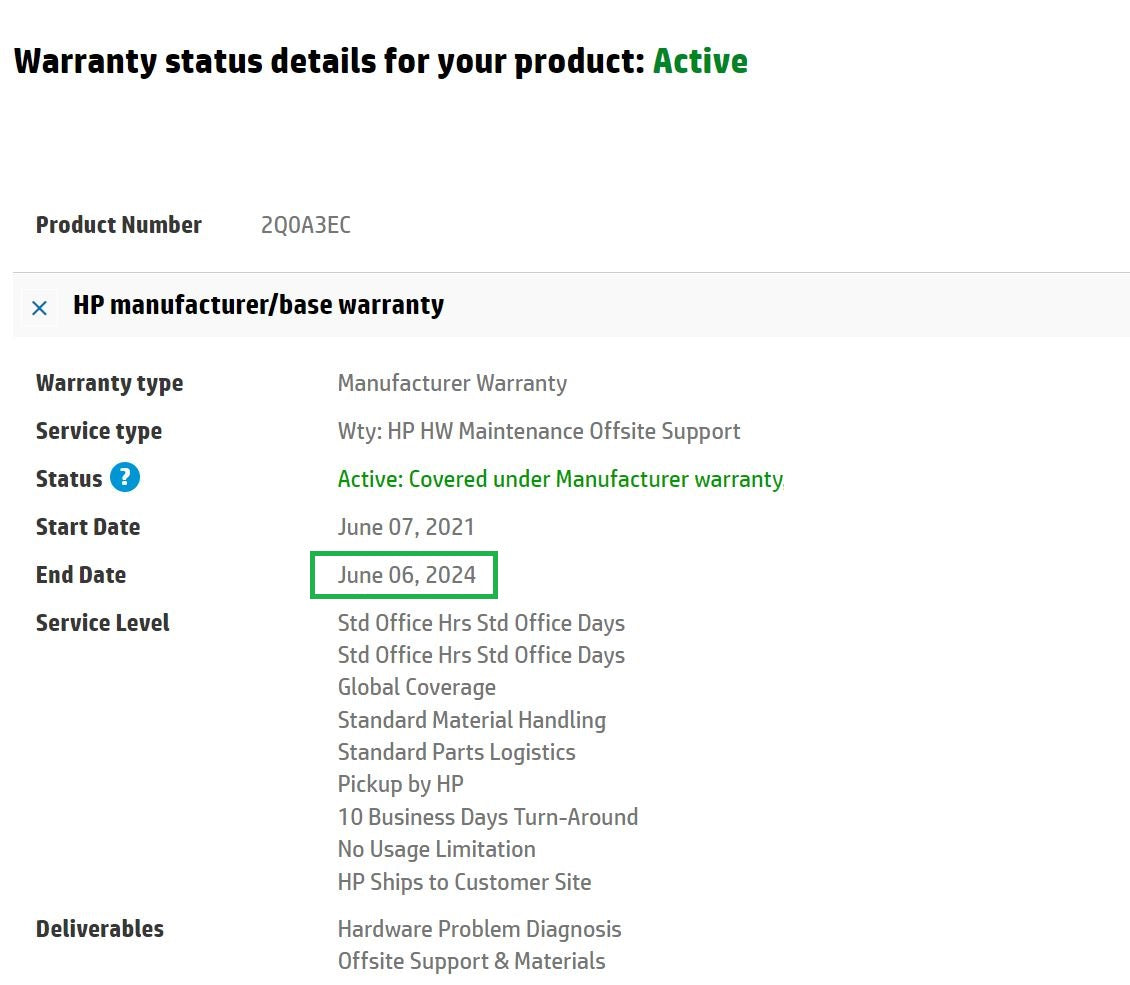Click the HP manufacturer/base warranty heading
1130x985 pixels.
click(x=258, y=305)
